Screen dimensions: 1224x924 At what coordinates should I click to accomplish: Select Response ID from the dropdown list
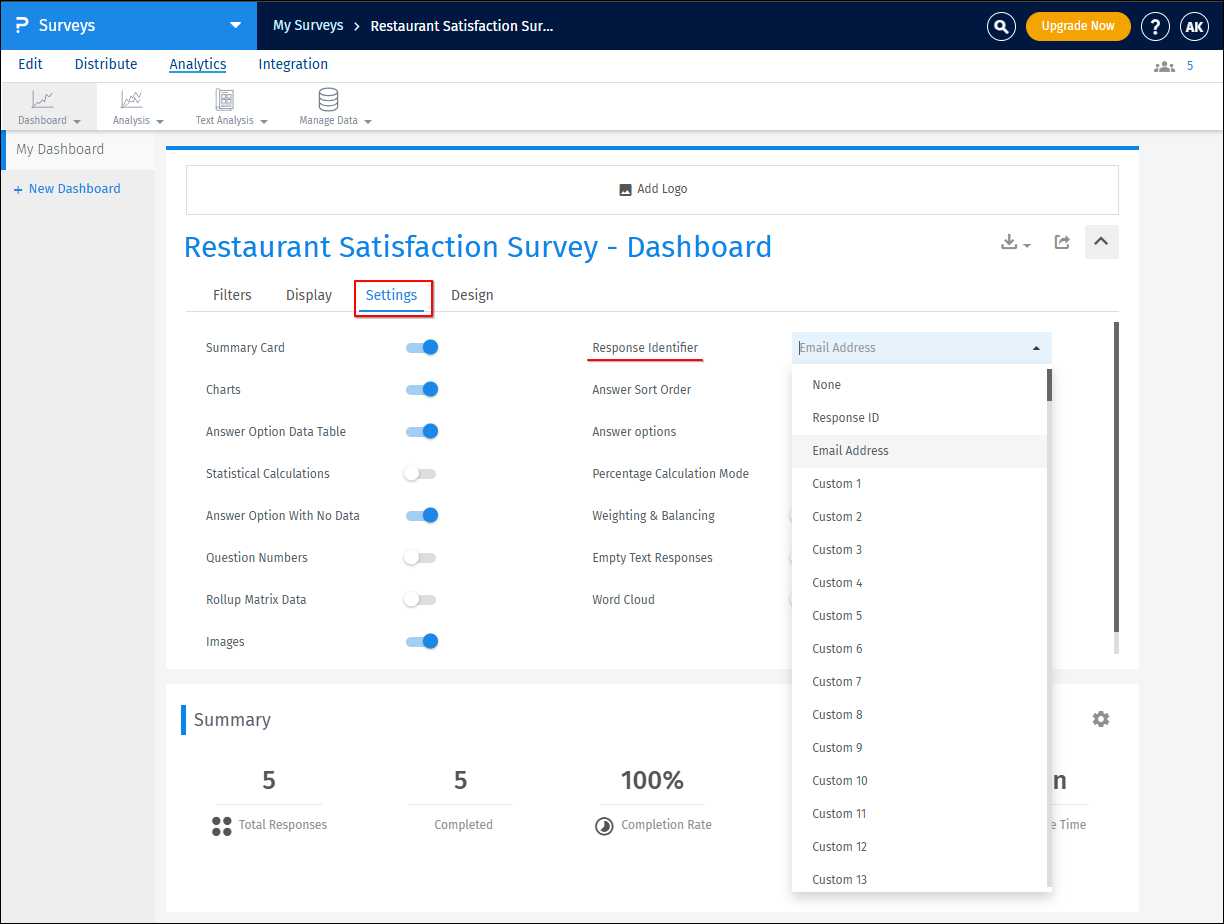point(845,418)
